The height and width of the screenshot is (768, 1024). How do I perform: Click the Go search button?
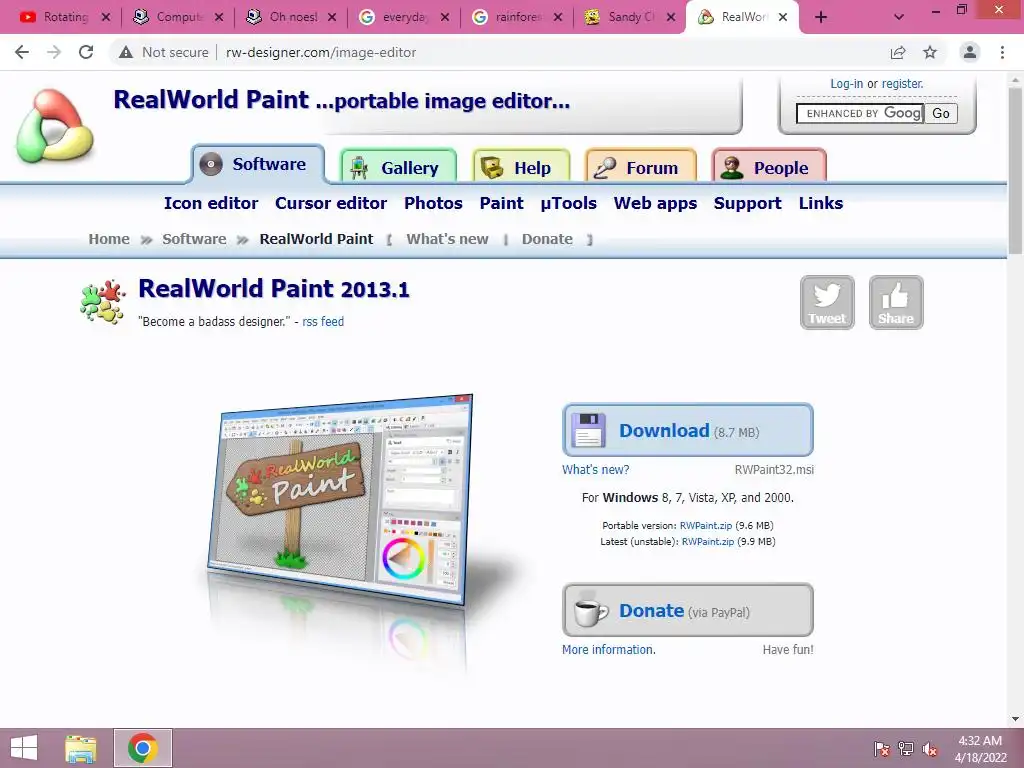[941, 114]
